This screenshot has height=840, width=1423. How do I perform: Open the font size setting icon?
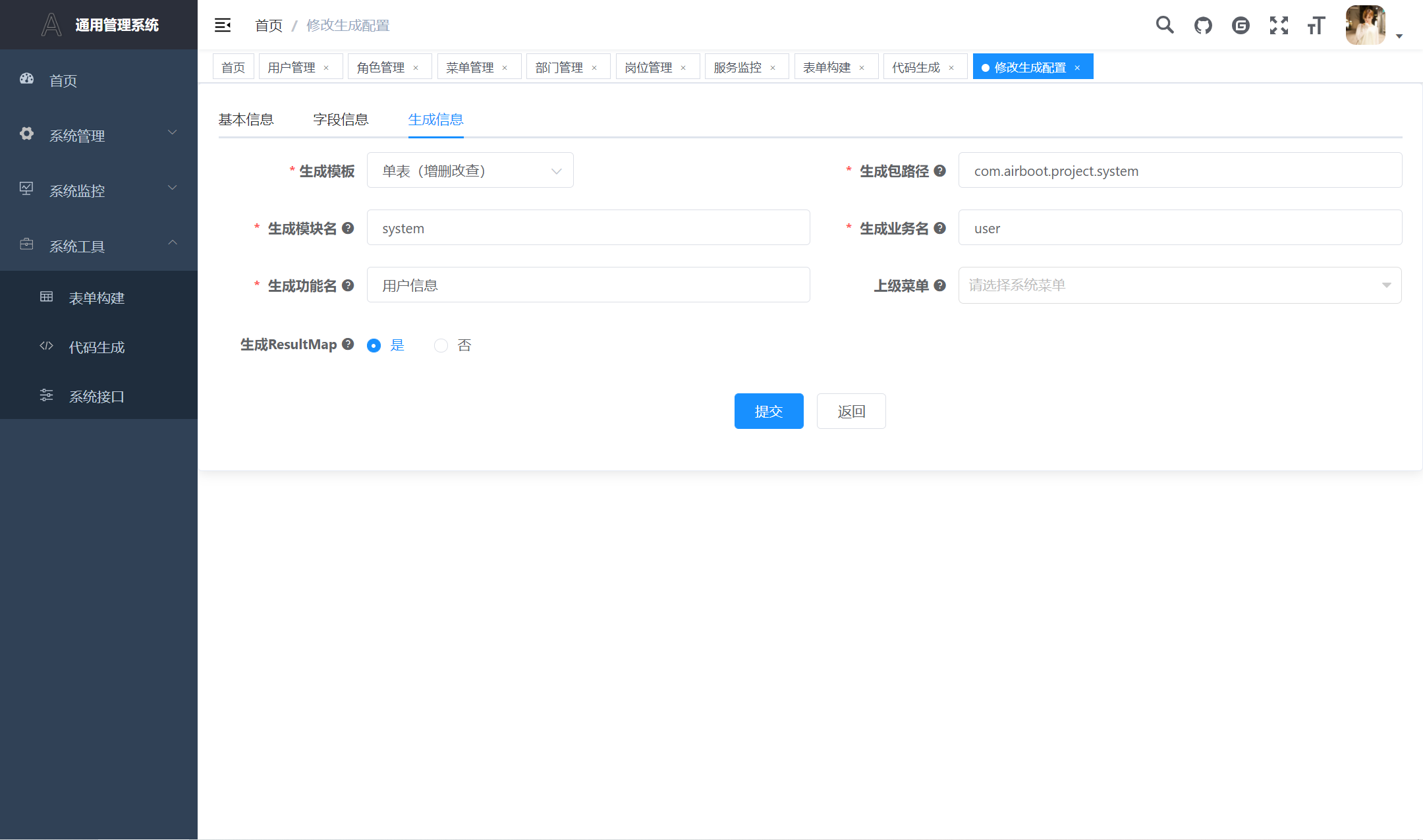[1316, 25]
